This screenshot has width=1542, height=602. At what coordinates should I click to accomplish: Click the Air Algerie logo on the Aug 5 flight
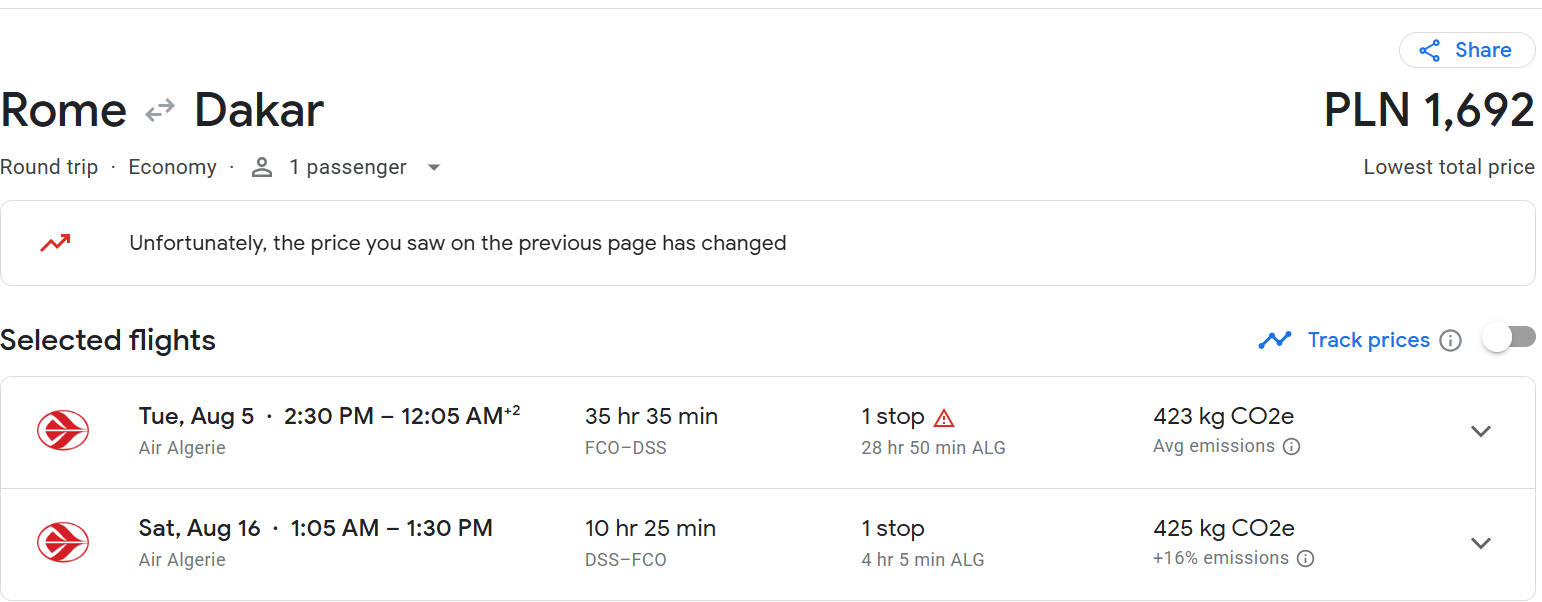(x=63, y=431)
